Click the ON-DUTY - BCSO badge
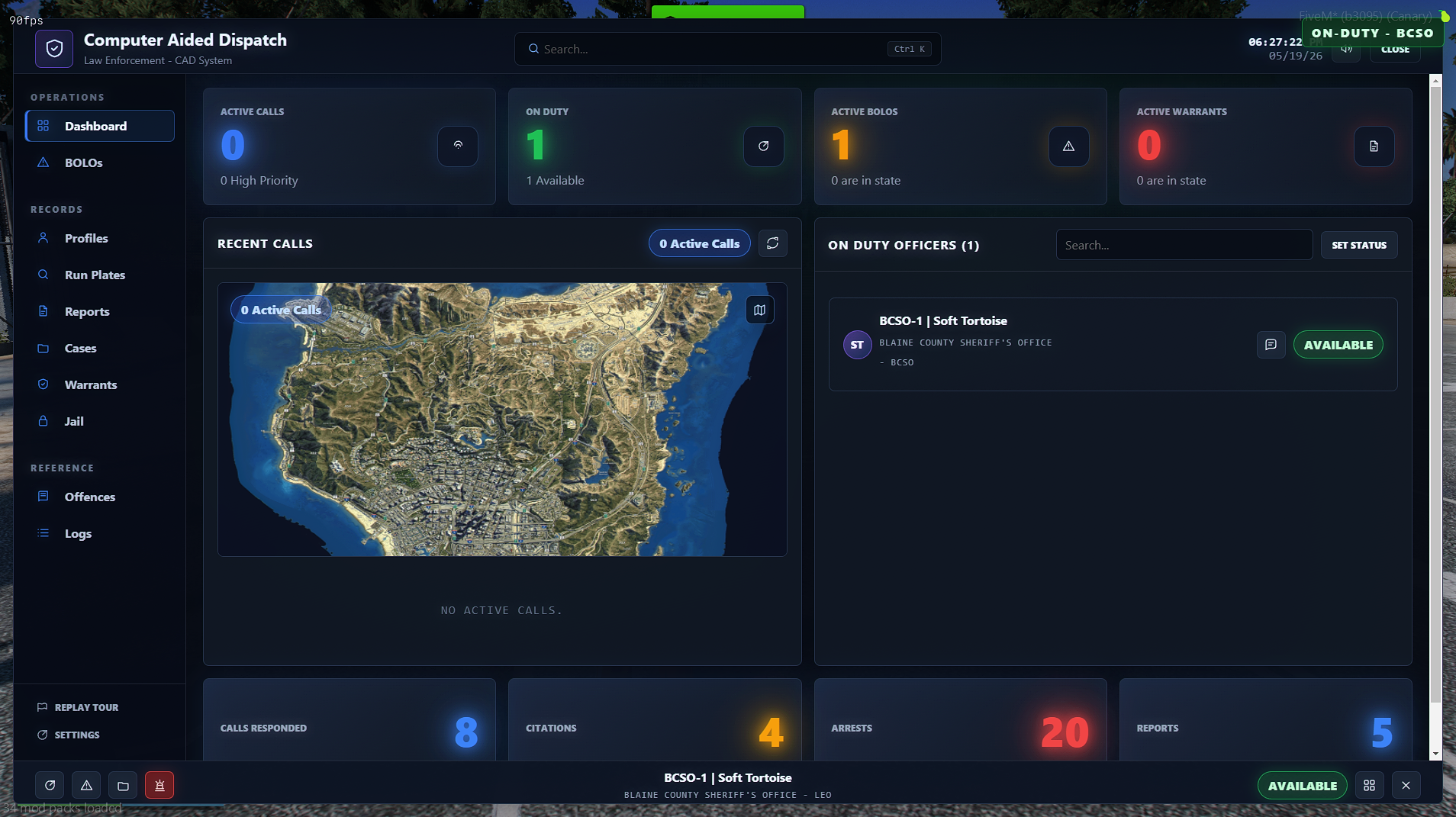Image resolution: width=1456 pixels, height=817 pixels. click(1372, 33)
